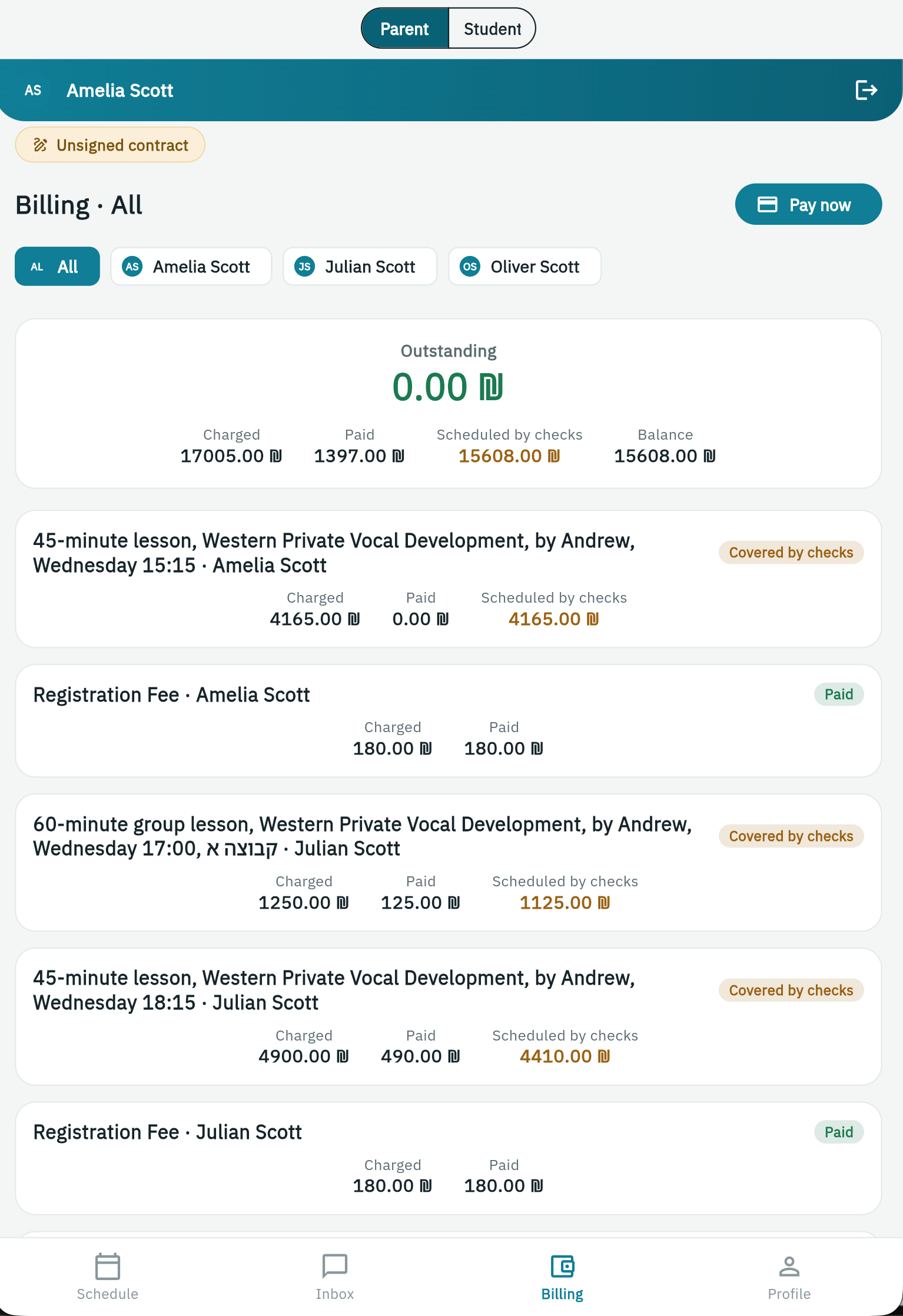Open the Unsigned contract notice

[x=110, y=145]
